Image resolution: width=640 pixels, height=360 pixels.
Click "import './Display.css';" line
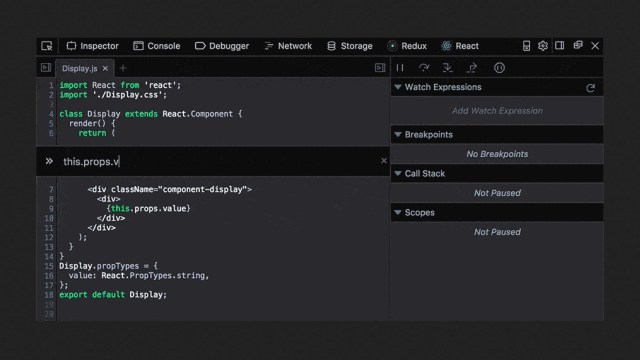tap(113, 95)
